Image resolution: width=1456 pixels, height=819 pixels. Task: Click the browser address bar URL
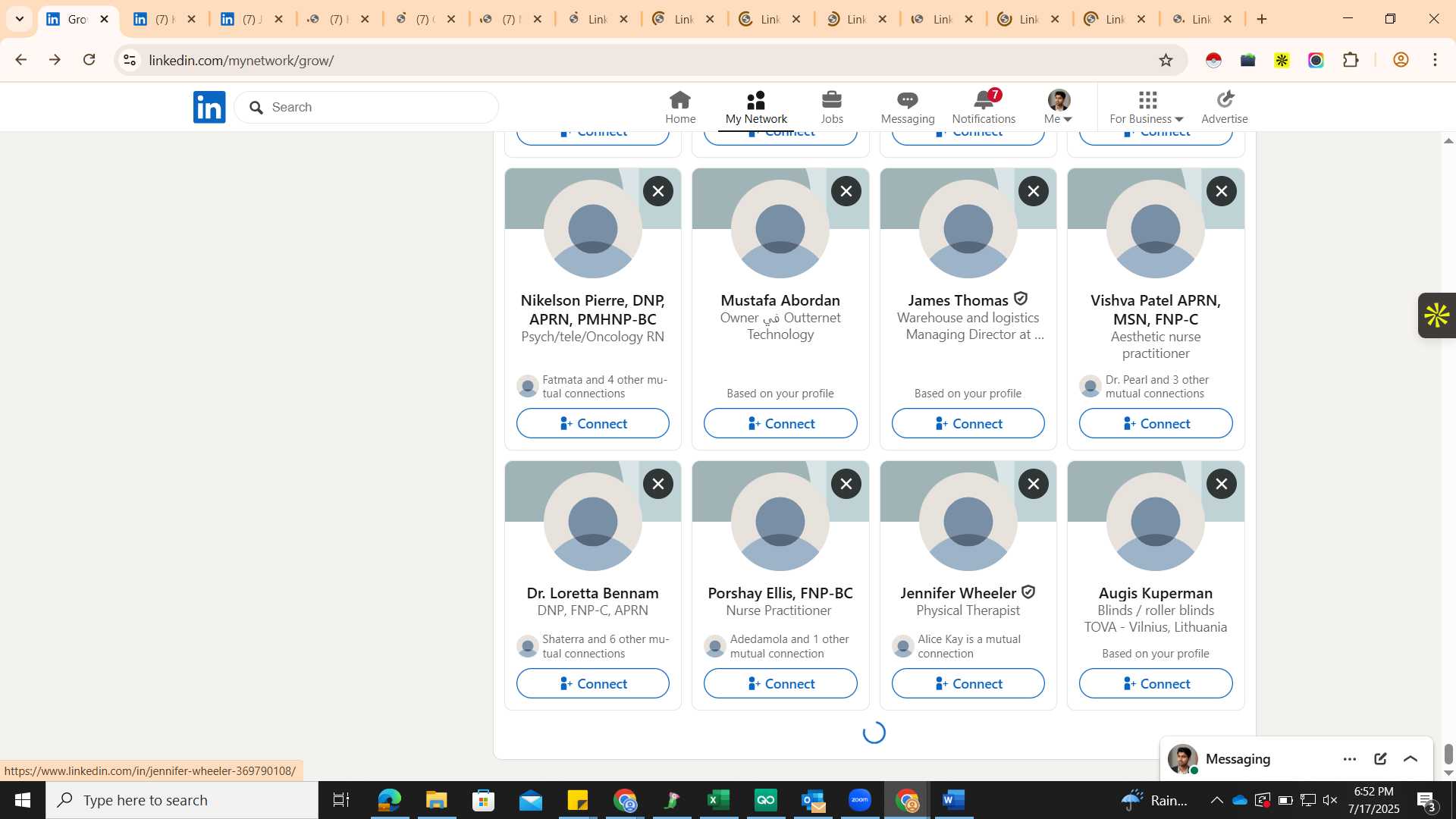point(241,60)
